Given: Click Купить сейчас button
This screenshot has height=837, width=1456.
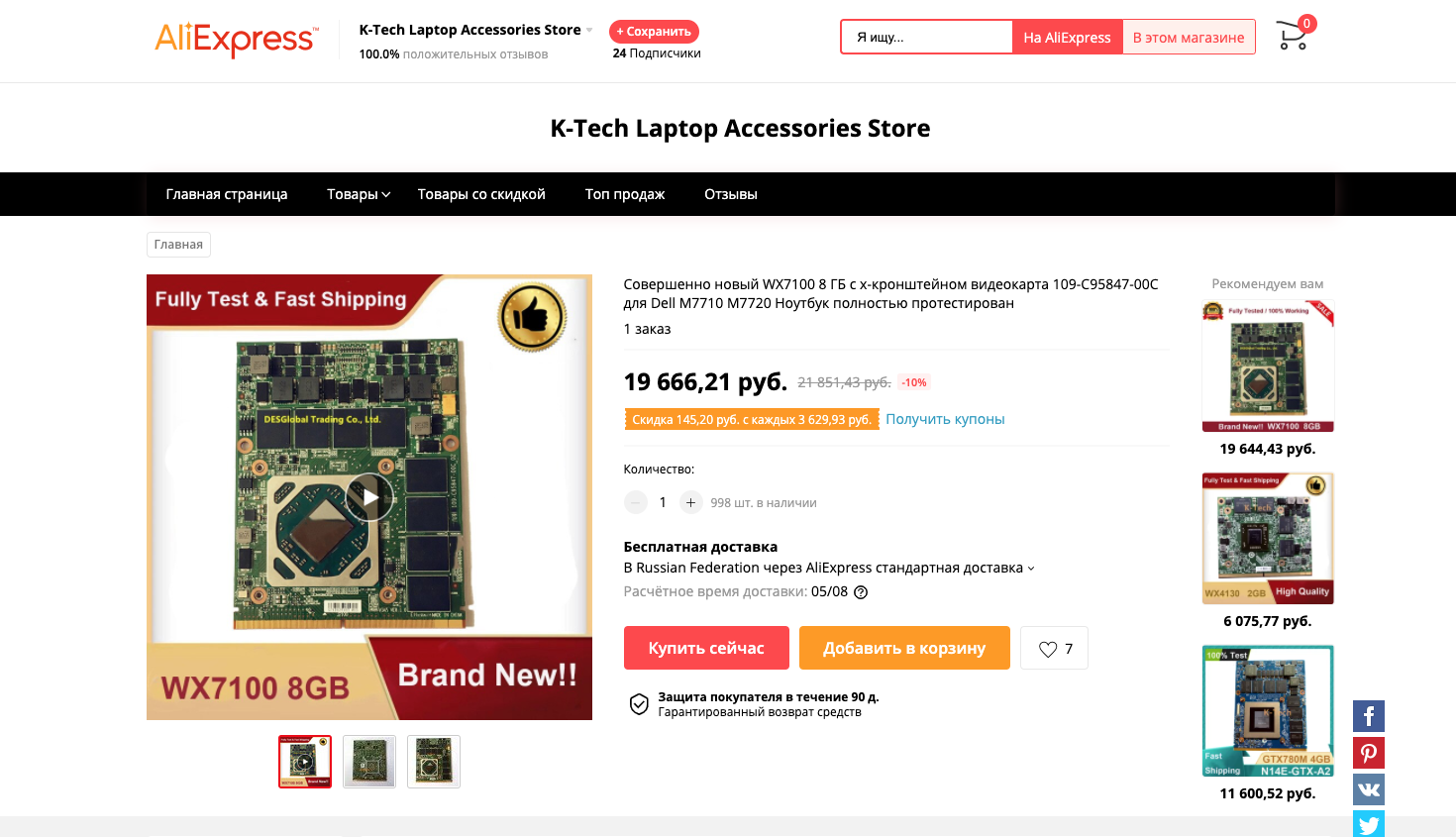Looking at the screenshot, I should 706,648.
